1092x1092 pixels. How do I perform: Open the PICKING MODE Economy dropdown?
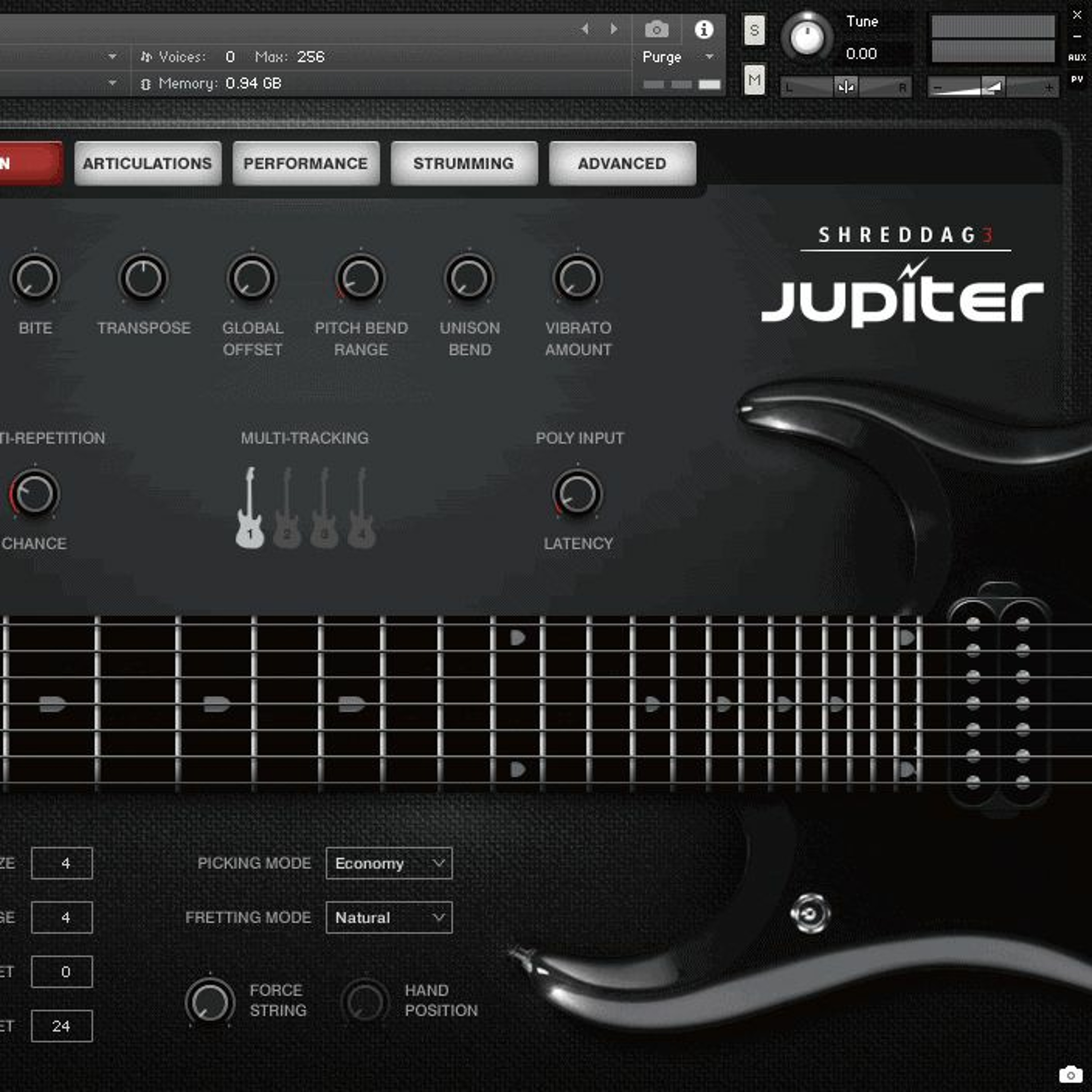click(x=389, y=863)
